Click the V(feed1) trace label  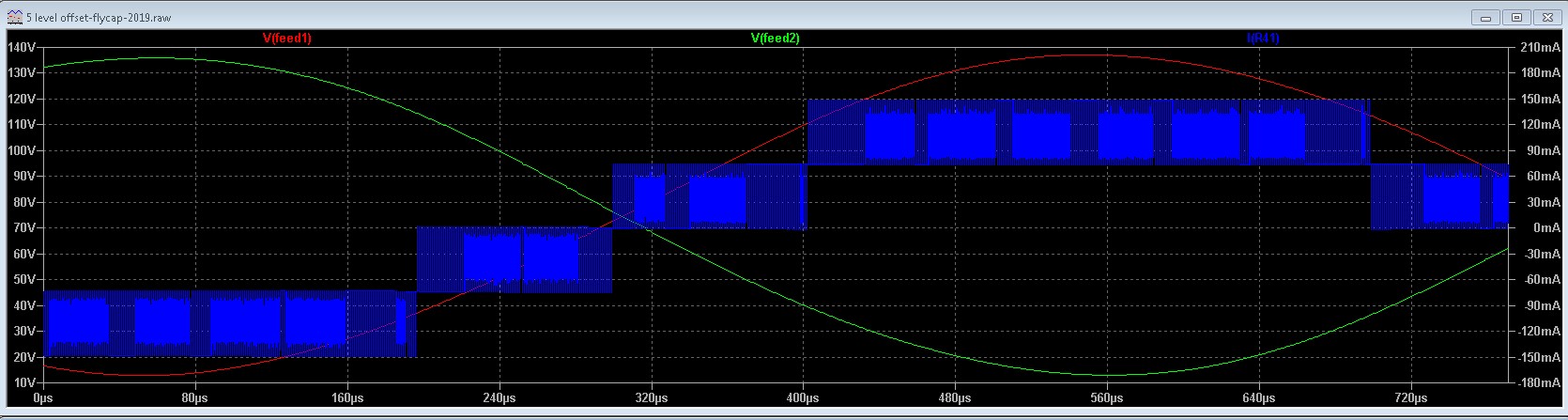286,39
